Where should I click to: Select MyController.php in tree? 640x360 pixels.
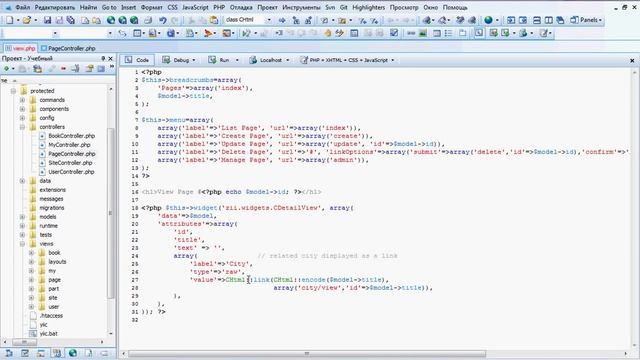pos(69,145)
